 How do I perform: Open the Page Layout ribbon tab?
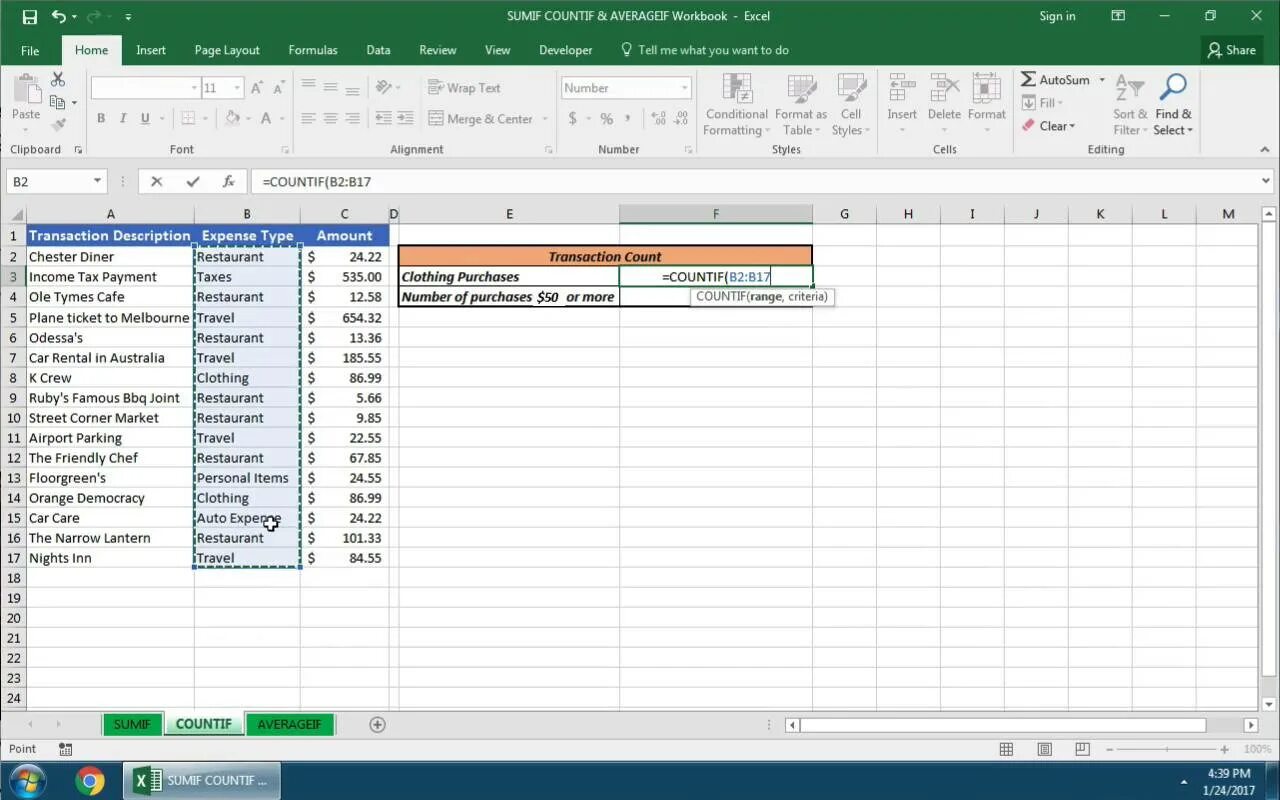click(227, 50)
